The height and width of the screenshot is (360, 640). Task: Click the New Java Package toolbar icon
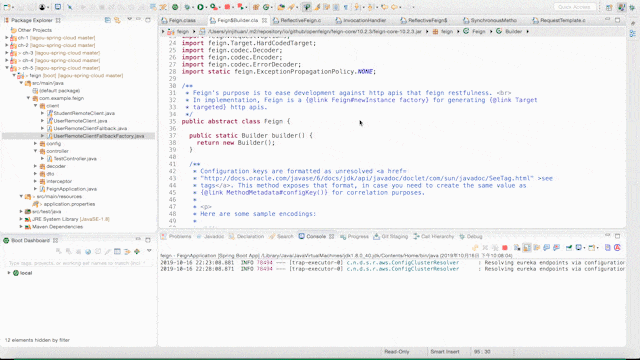(256, 7)
